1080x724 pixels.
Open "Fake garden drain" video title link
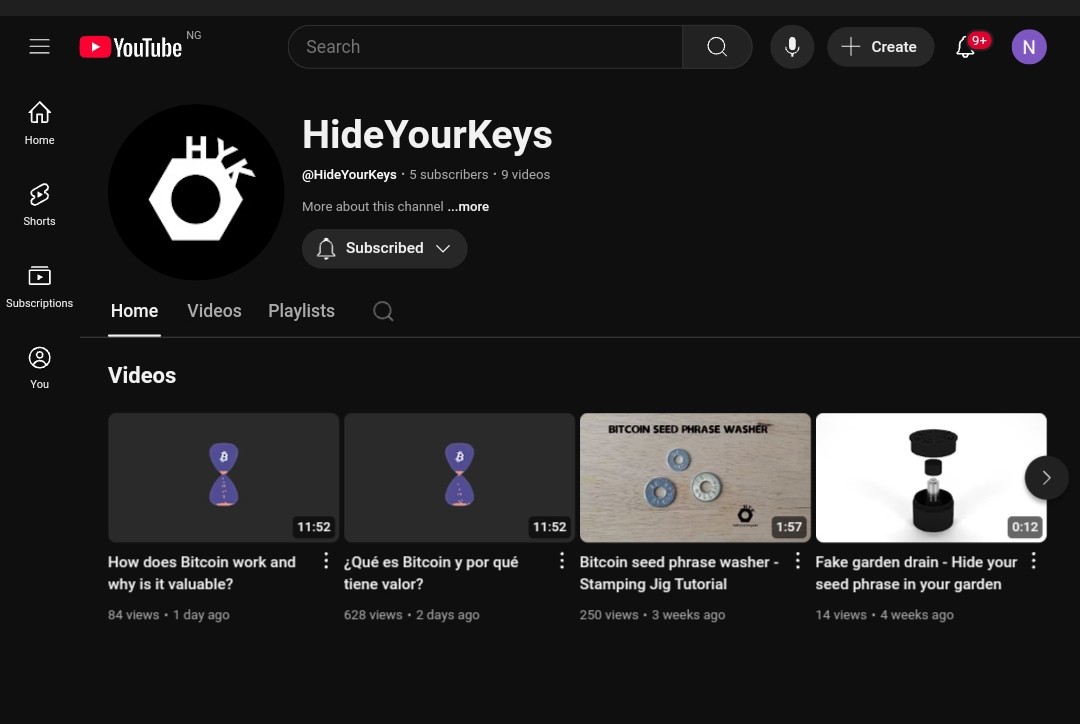coord(916,572)
